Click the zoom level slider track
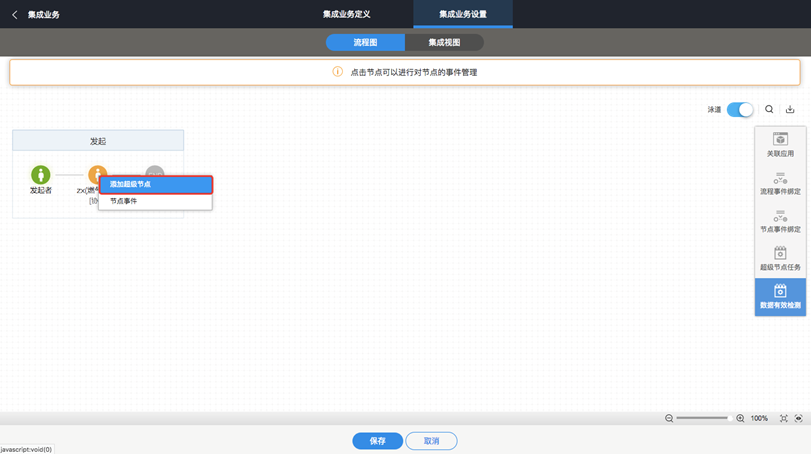The height and width of the screenshot is (454, 811). coord(704,418)
